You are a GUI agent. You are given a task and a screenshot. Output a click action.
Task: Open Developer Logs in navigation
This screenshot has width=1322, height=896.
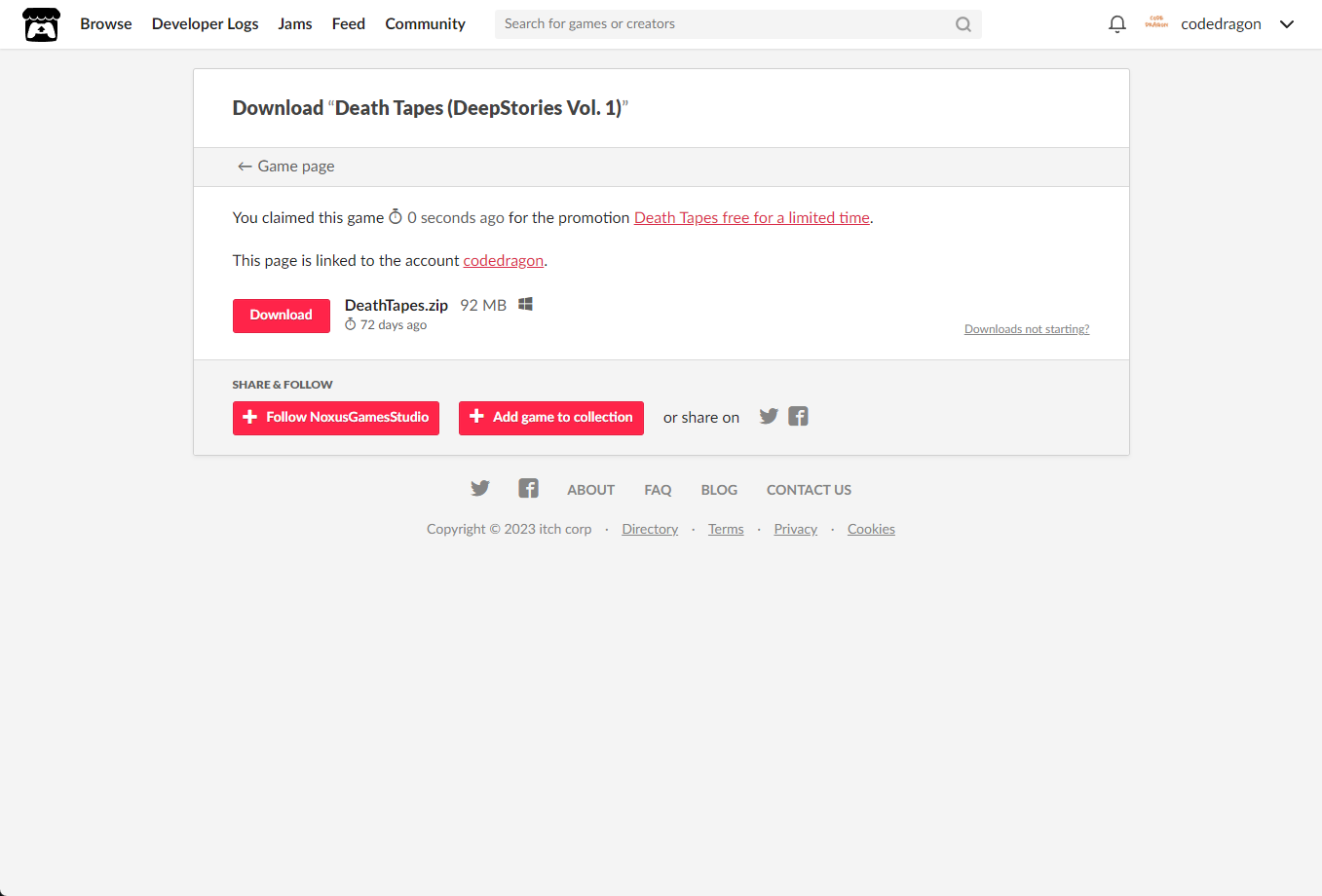pos(206,24)
